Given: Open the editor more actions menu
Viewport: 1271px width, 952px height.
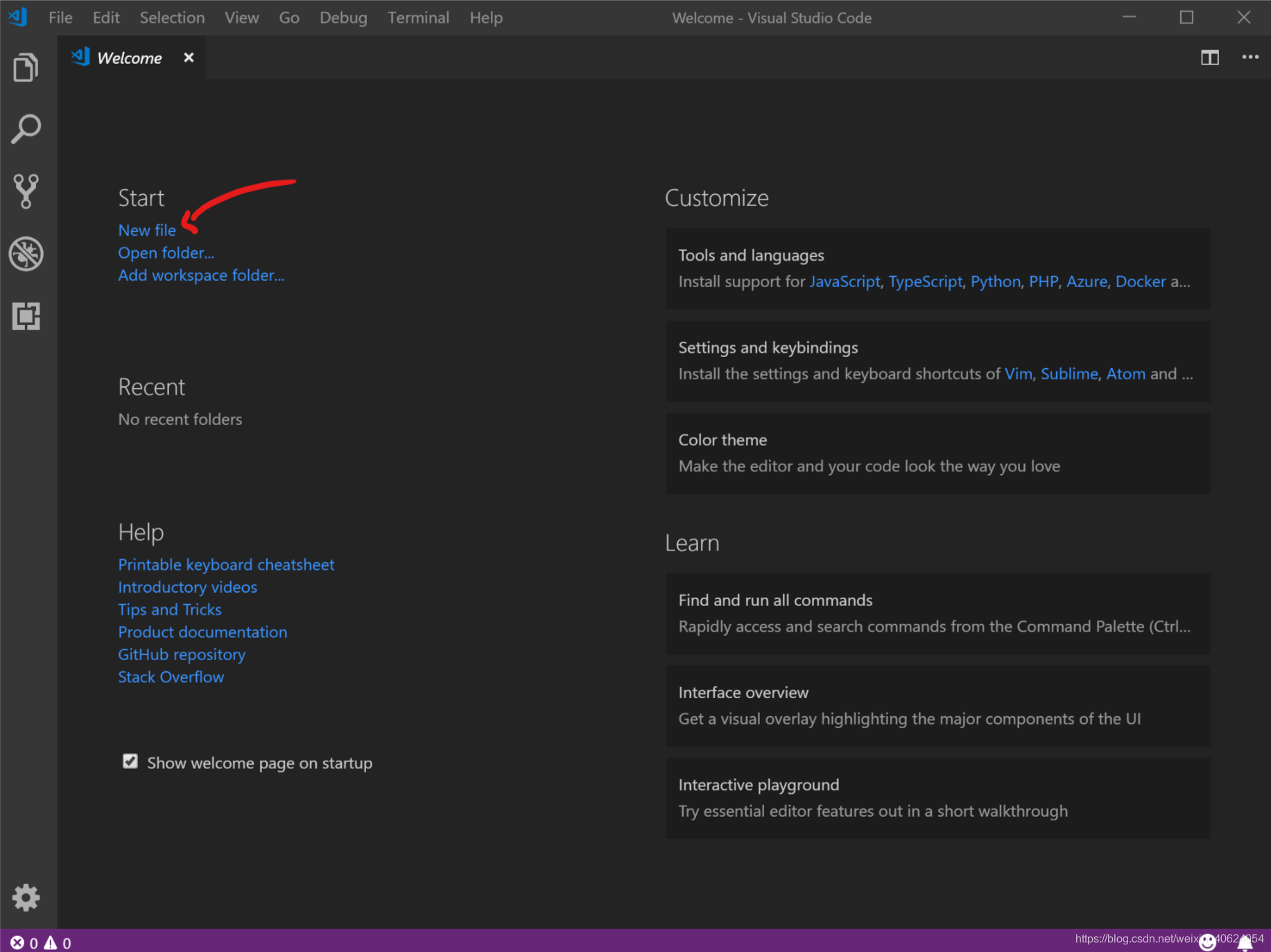Looking at the screenshot, I should [1250, 57].
